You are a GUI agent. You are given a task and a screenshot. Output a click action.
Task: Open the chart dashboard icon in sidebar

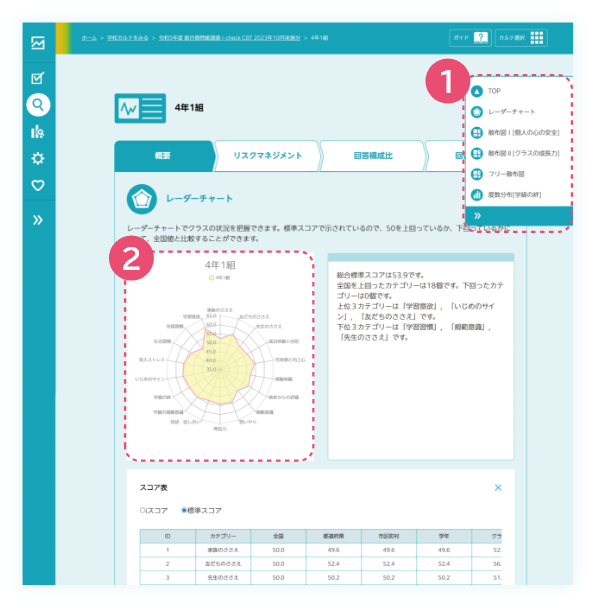pos(38,43)
